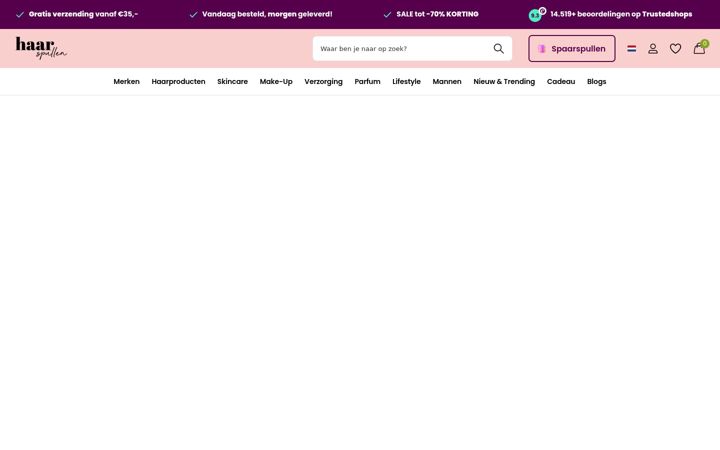Open the Skincare menu
Image resolution: width=720 pixels, height=450 pixels.
[x=232, y=82]
